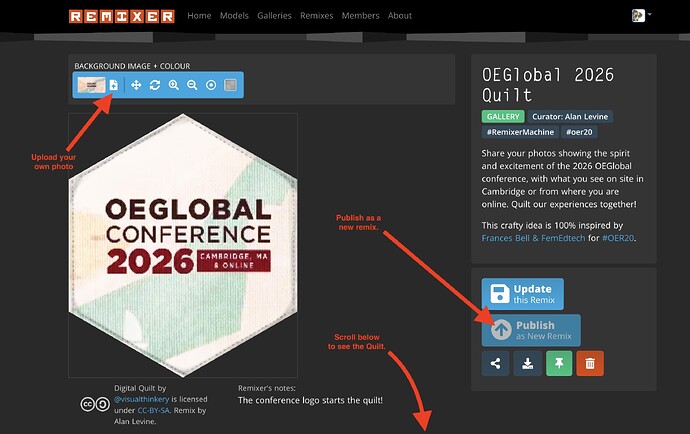Expand the user avatar dropdown

[x=641, y=15]
